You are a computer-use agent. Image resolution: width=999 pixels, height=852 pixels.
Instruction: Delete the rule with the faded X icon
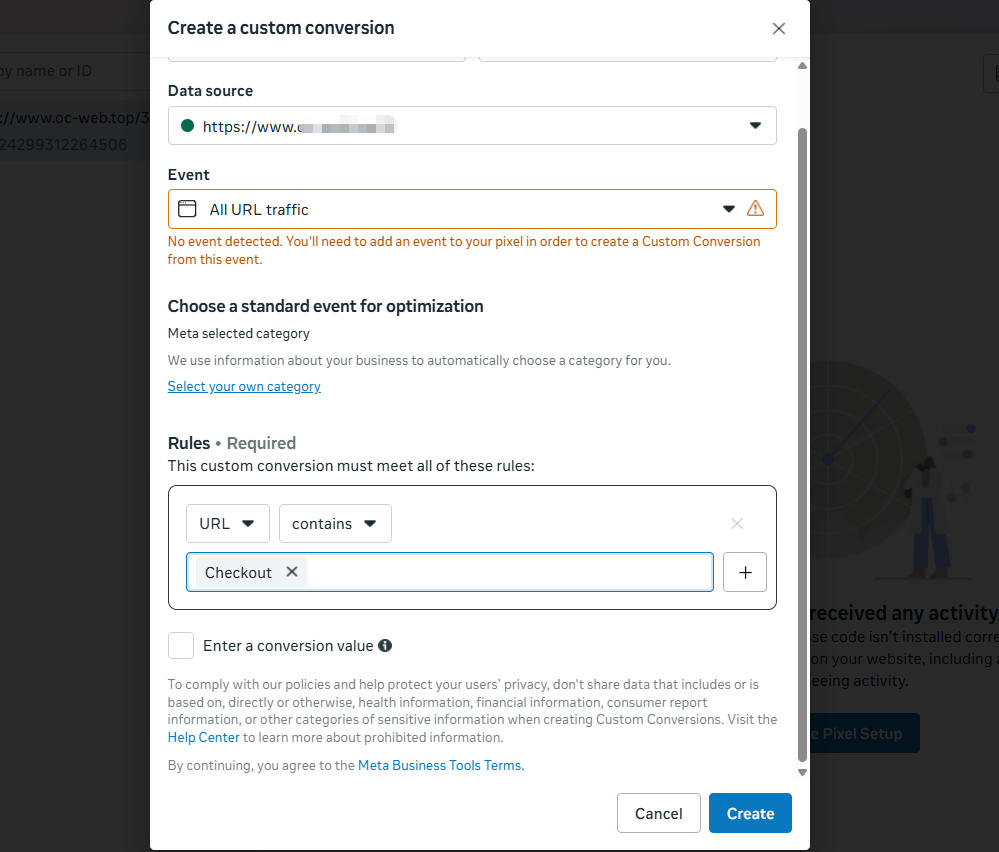[737, 523]
